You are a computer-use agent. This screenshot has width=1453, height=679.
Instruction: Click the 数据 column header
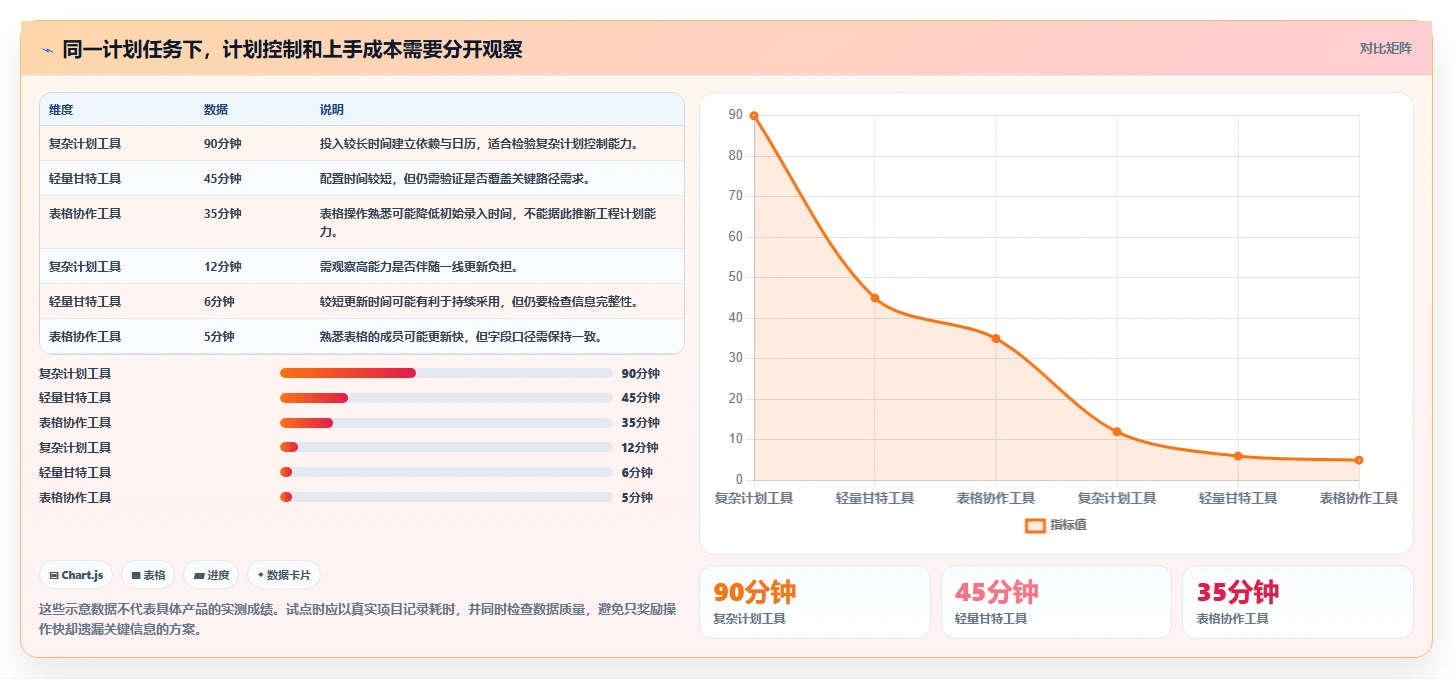[216, 110]
